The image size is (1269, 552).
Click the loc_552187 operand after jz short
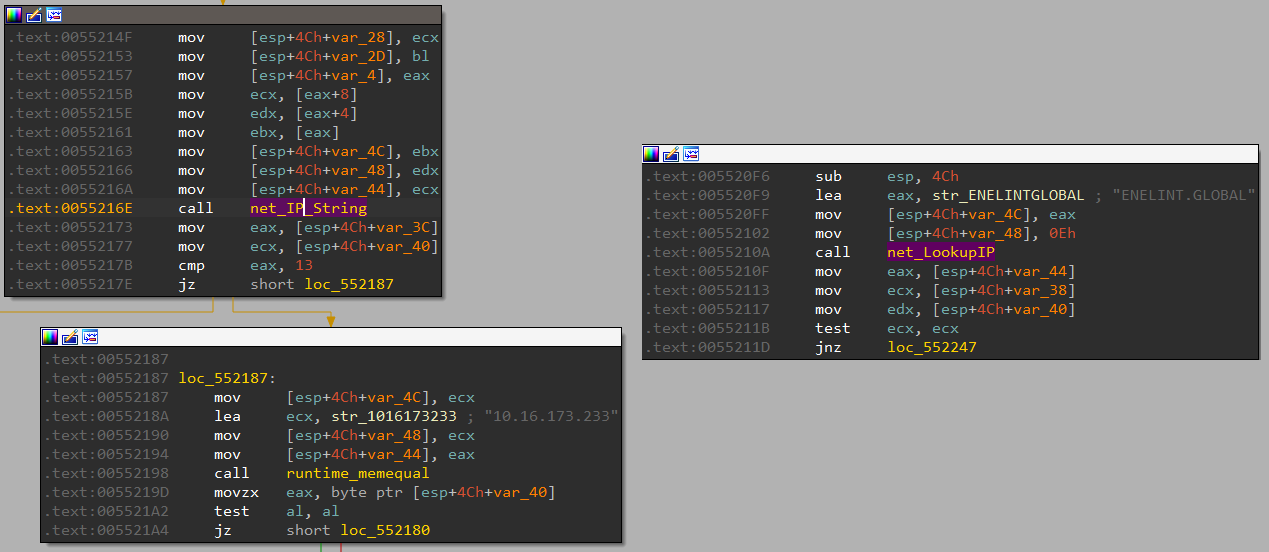pos(349,284)
